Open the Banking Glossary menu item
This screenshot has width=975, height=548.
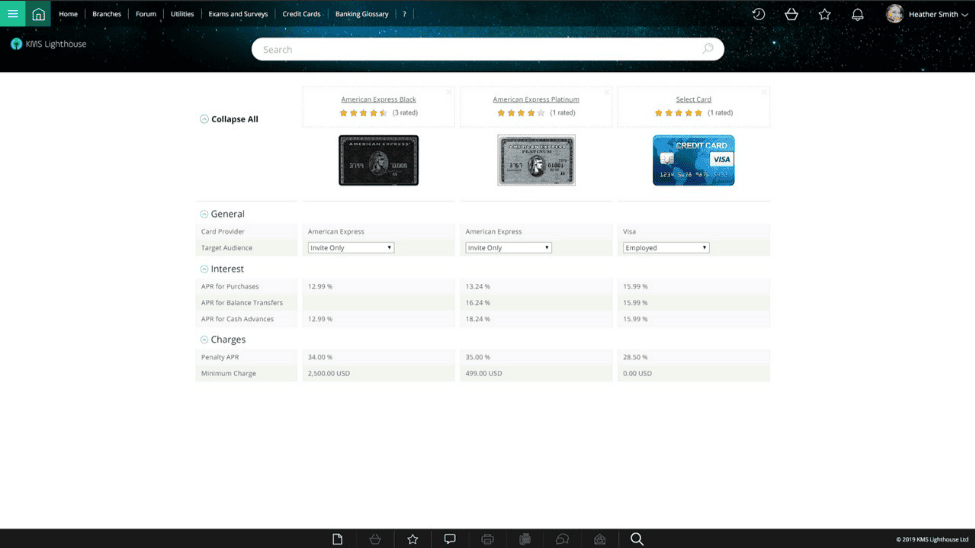click(x=361, y=14)
